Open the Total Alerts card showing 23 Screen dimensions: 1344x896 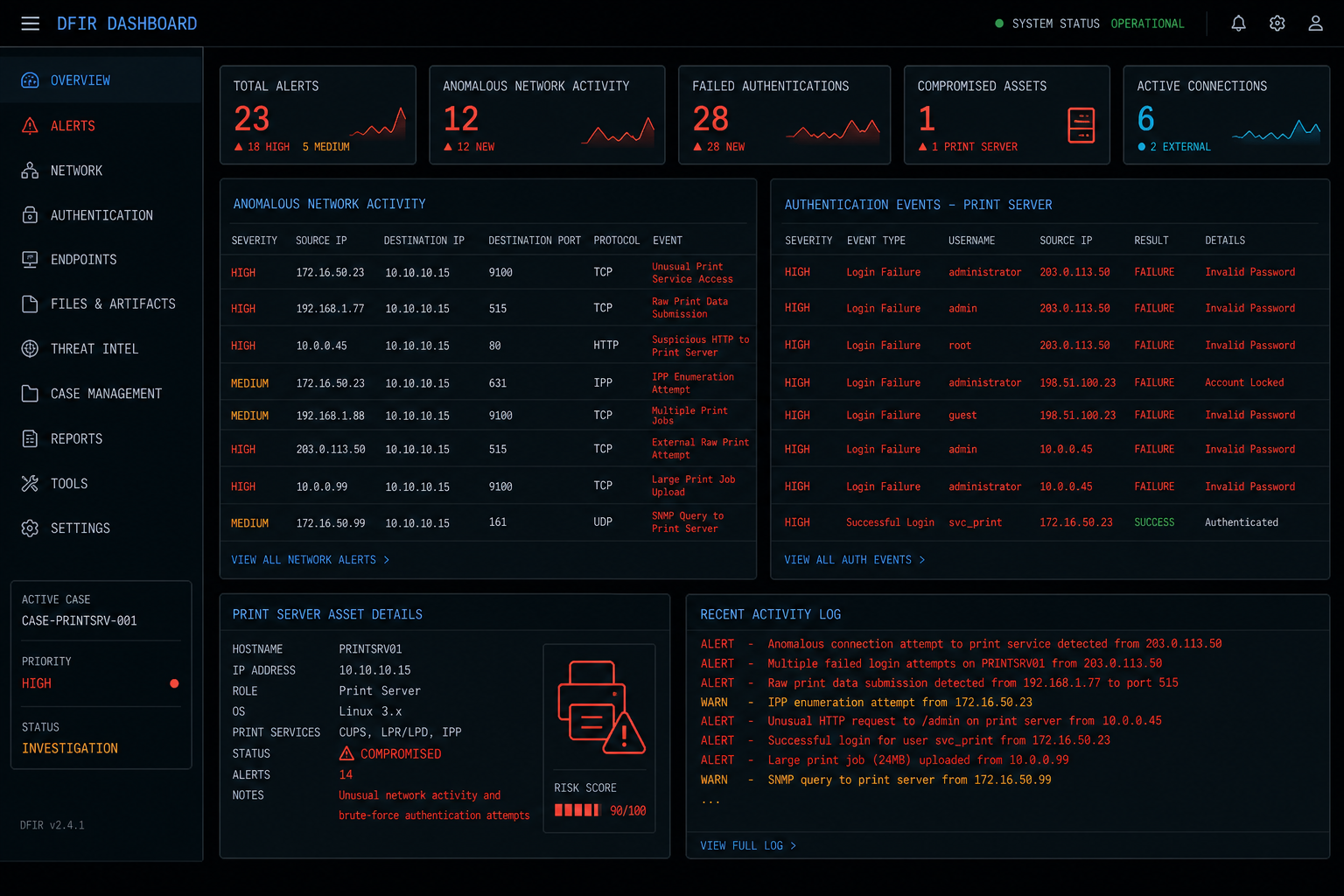(318, 115)
